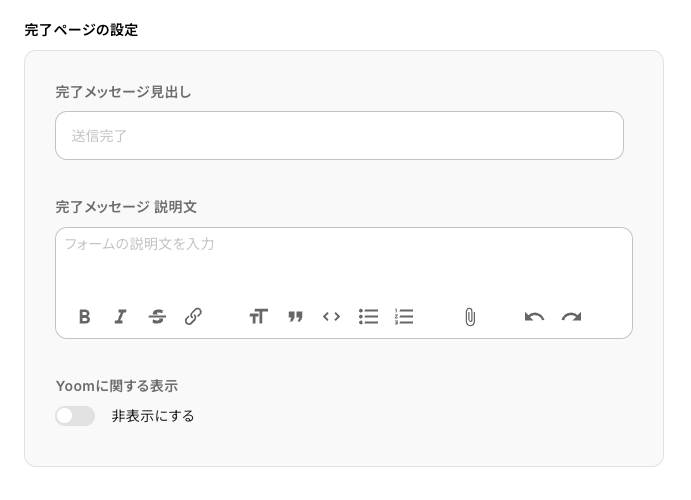Insert a code block
The image size is (691, 500).
[x=331, y=317]
